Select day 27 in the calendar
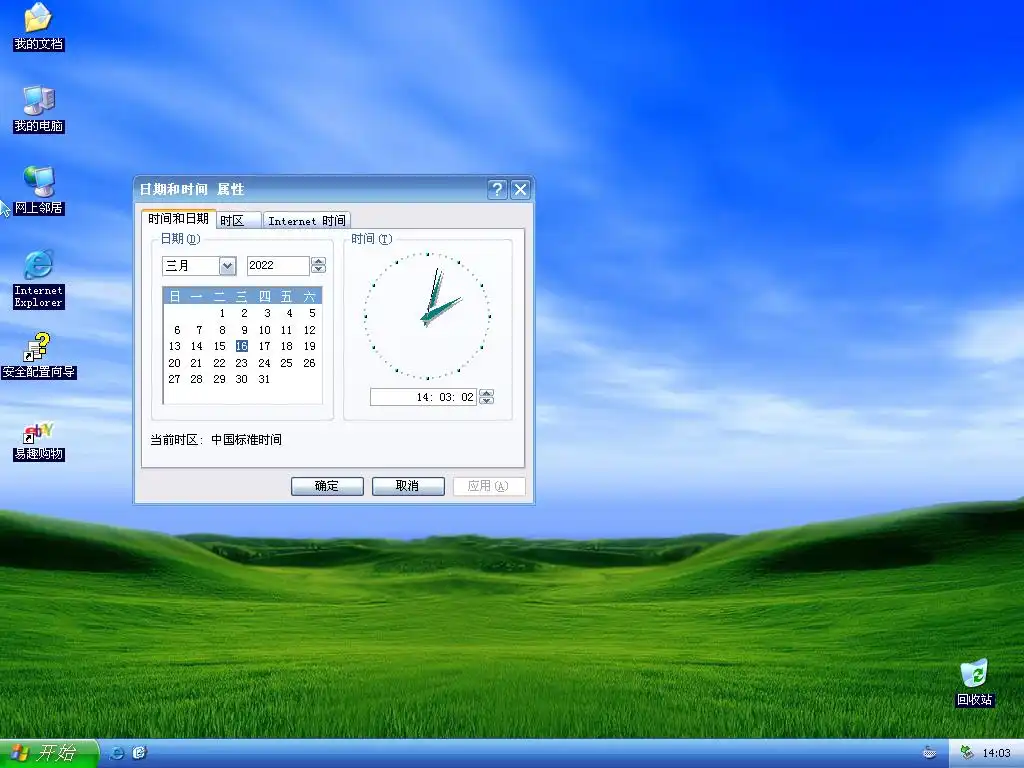The height and width of the screenshot is (768, 1024). [174, 379]
